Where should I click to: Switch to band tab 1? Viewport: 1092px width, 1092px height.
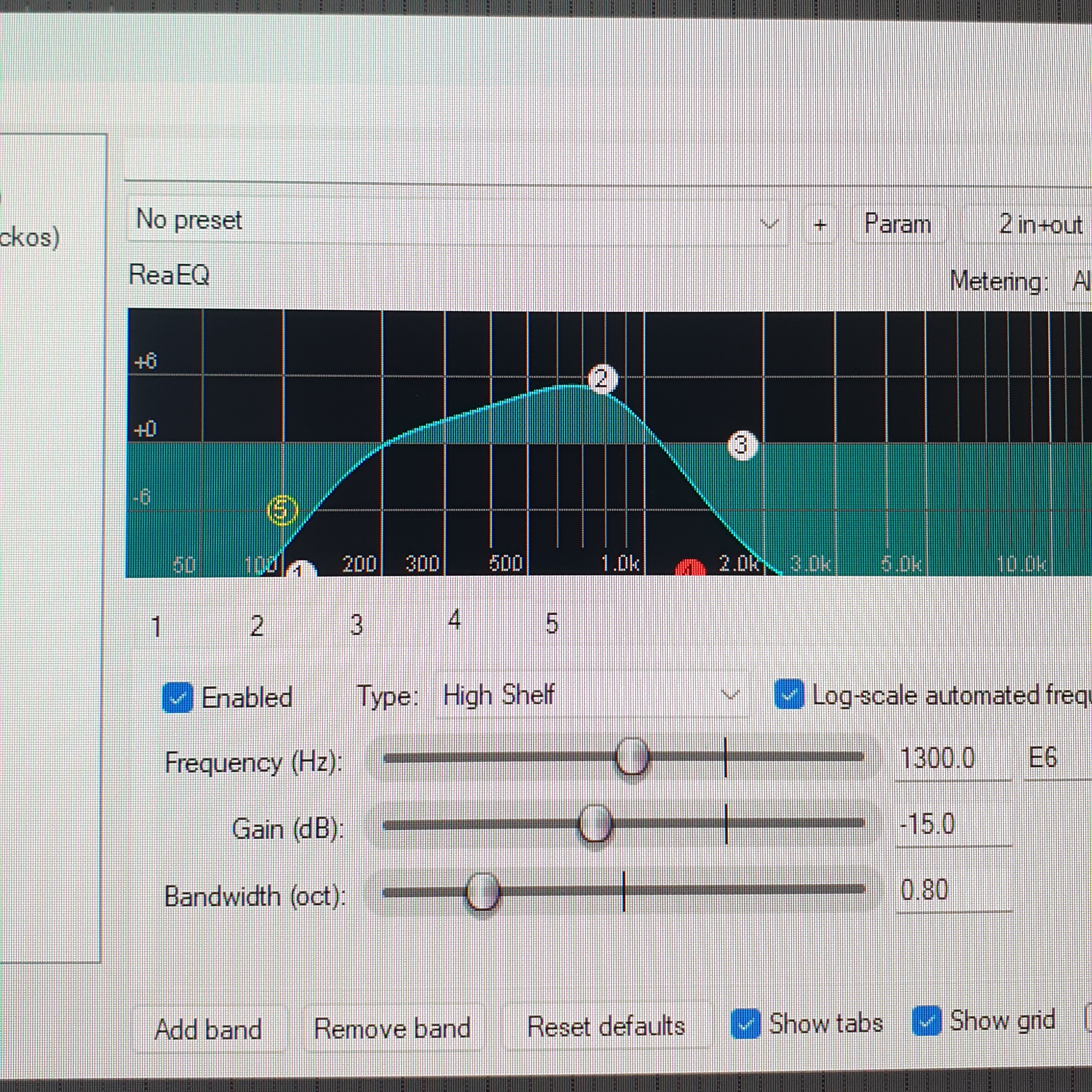(x=156, y=627)
